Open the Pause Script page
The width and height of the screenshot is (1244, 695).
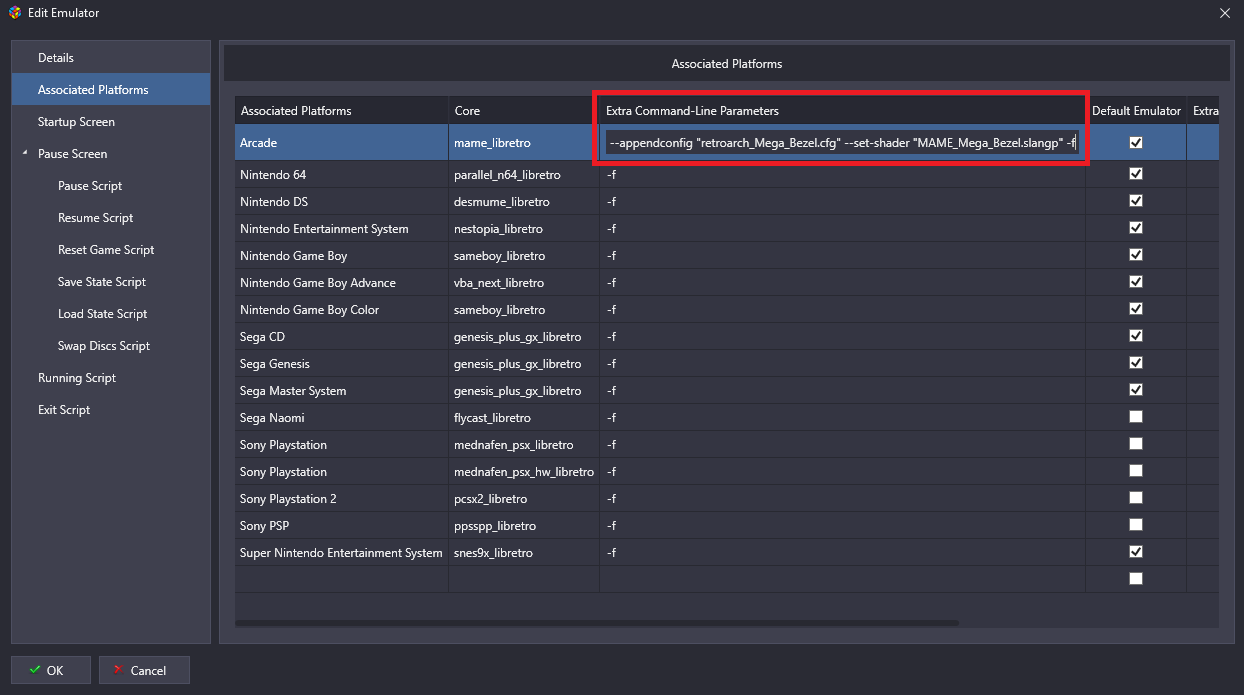point(90,186)
